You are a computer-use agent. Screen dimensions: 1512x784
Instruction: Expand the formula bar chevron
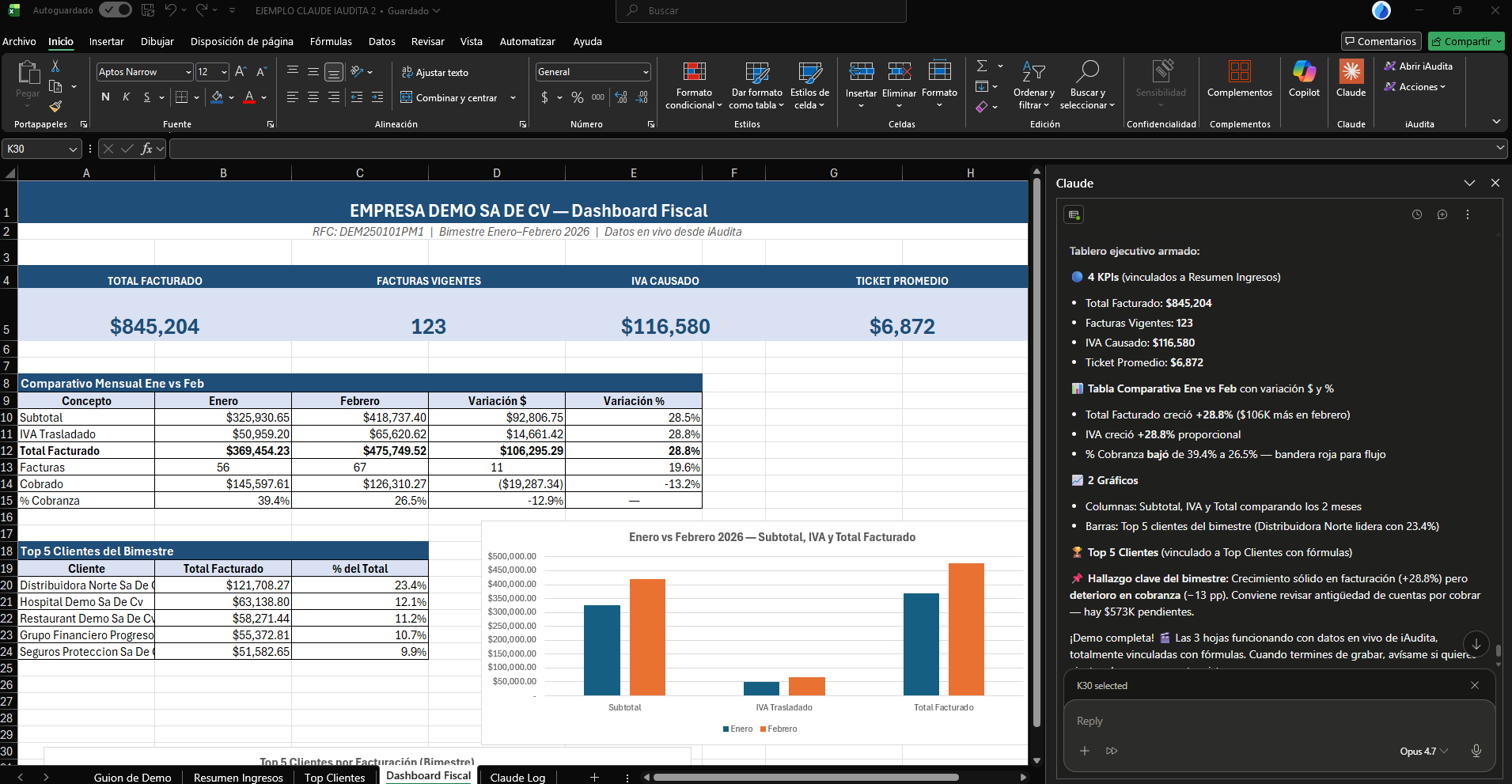click(1500, 148)
